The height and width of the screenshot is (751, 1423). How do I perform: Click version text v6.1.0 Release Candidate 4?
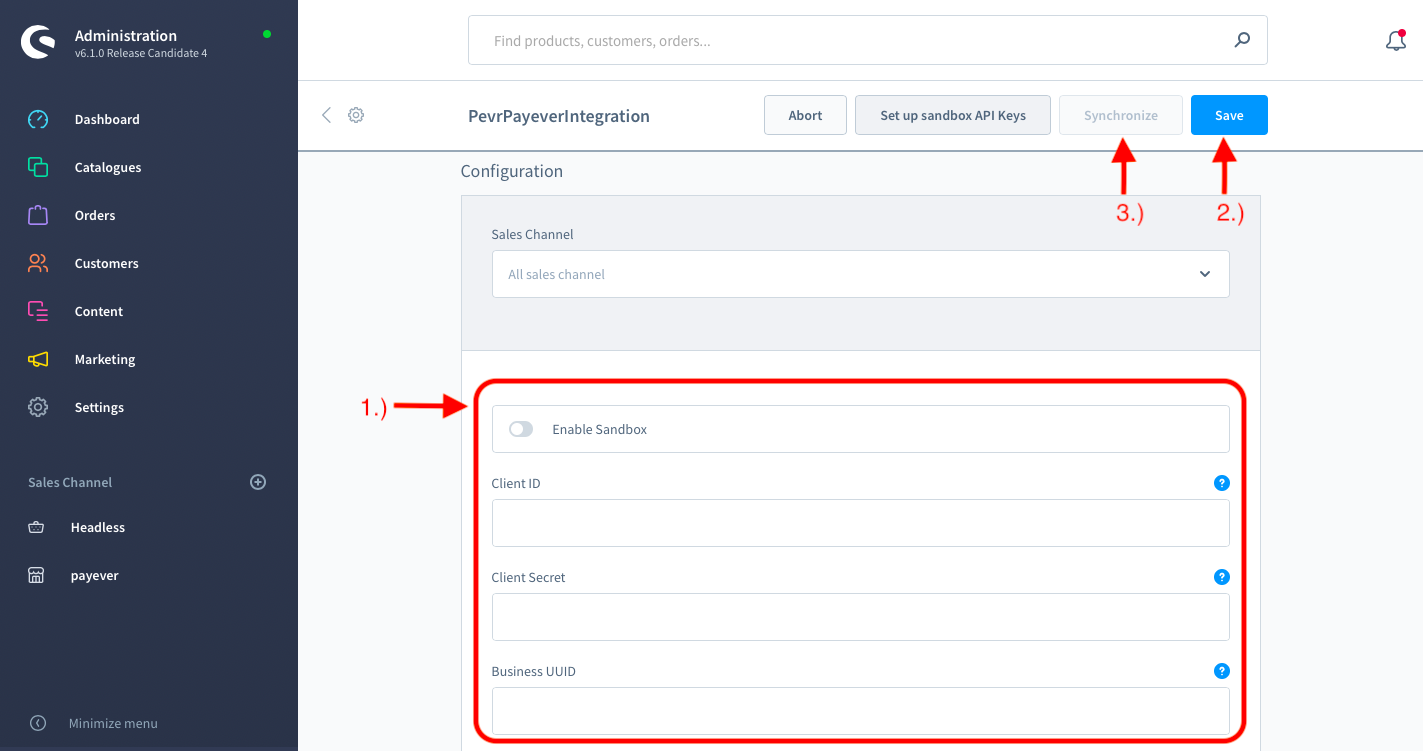click(x=141, y=53)
